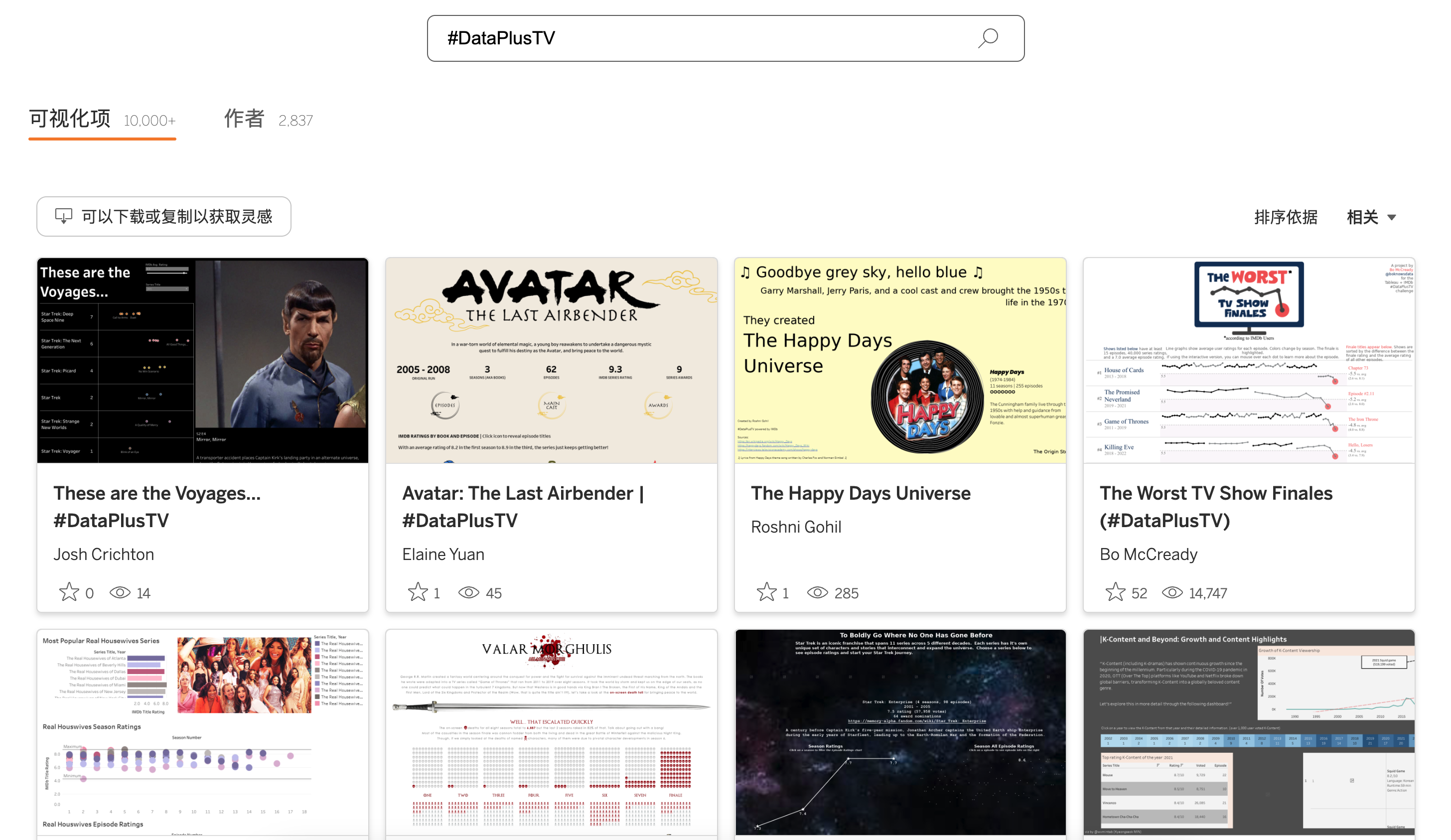
Task: Switch to the 作者 tab
Action: tap(244, 119)
